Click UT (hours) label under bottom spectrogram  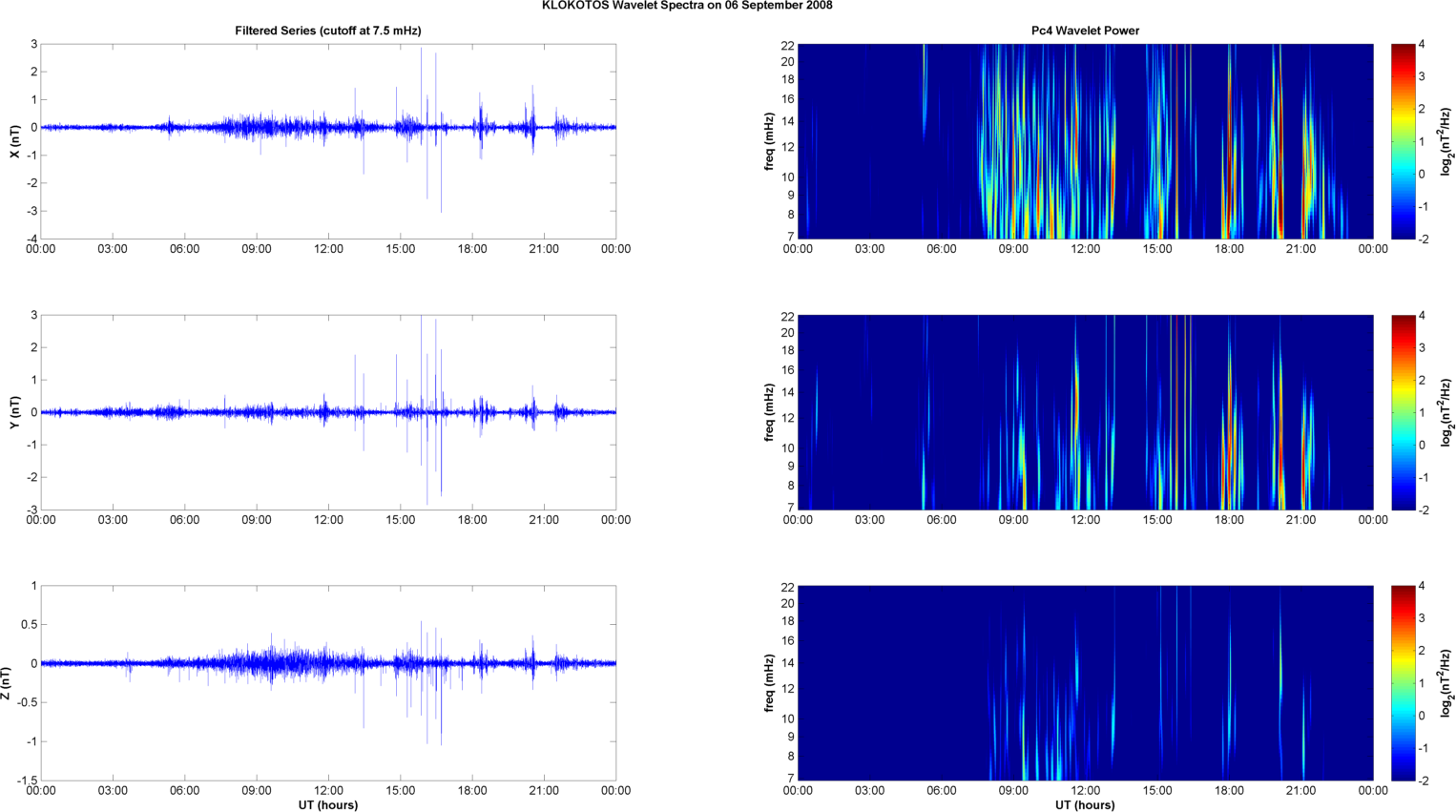pos(1085,805)
